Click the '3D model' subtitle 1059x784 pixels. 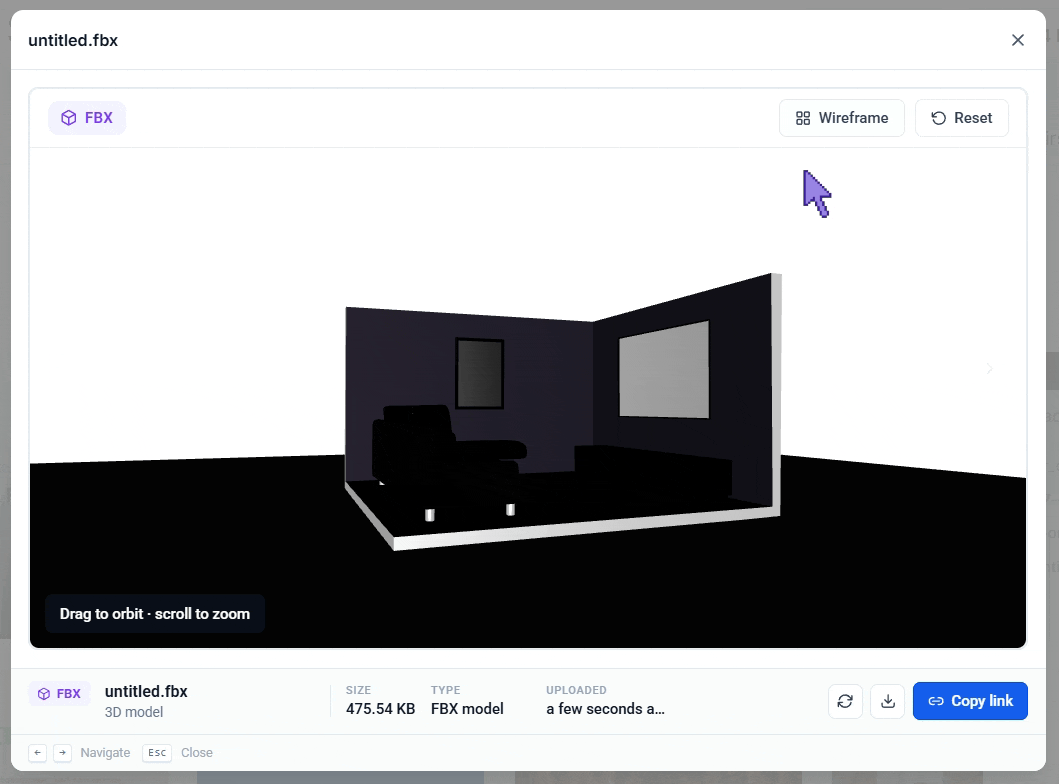[134, 712]
